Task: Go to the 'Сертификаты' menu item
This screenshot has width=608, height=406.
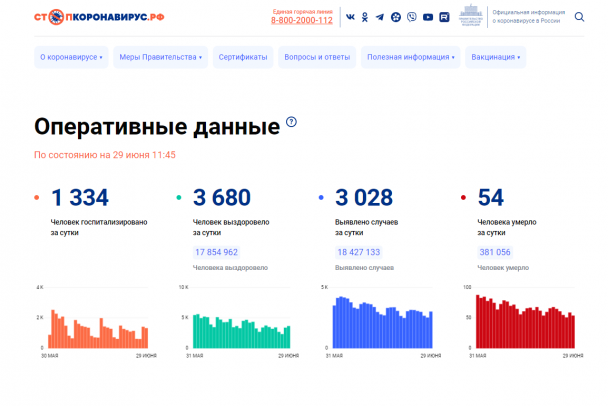Action: coord(243,58)
